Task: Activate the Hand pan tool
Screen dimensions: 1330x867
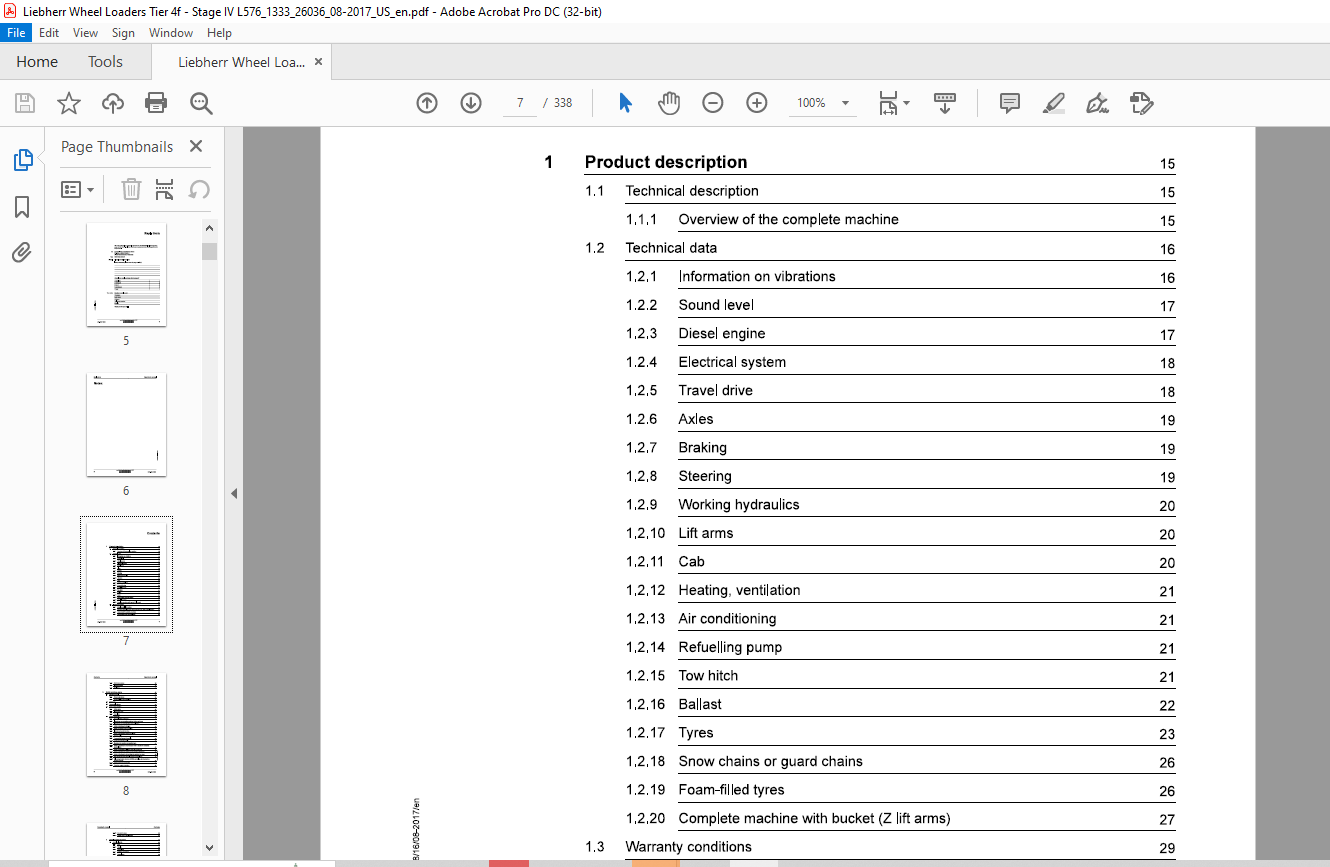Action: pyautogui.click(x=669, y=103)
